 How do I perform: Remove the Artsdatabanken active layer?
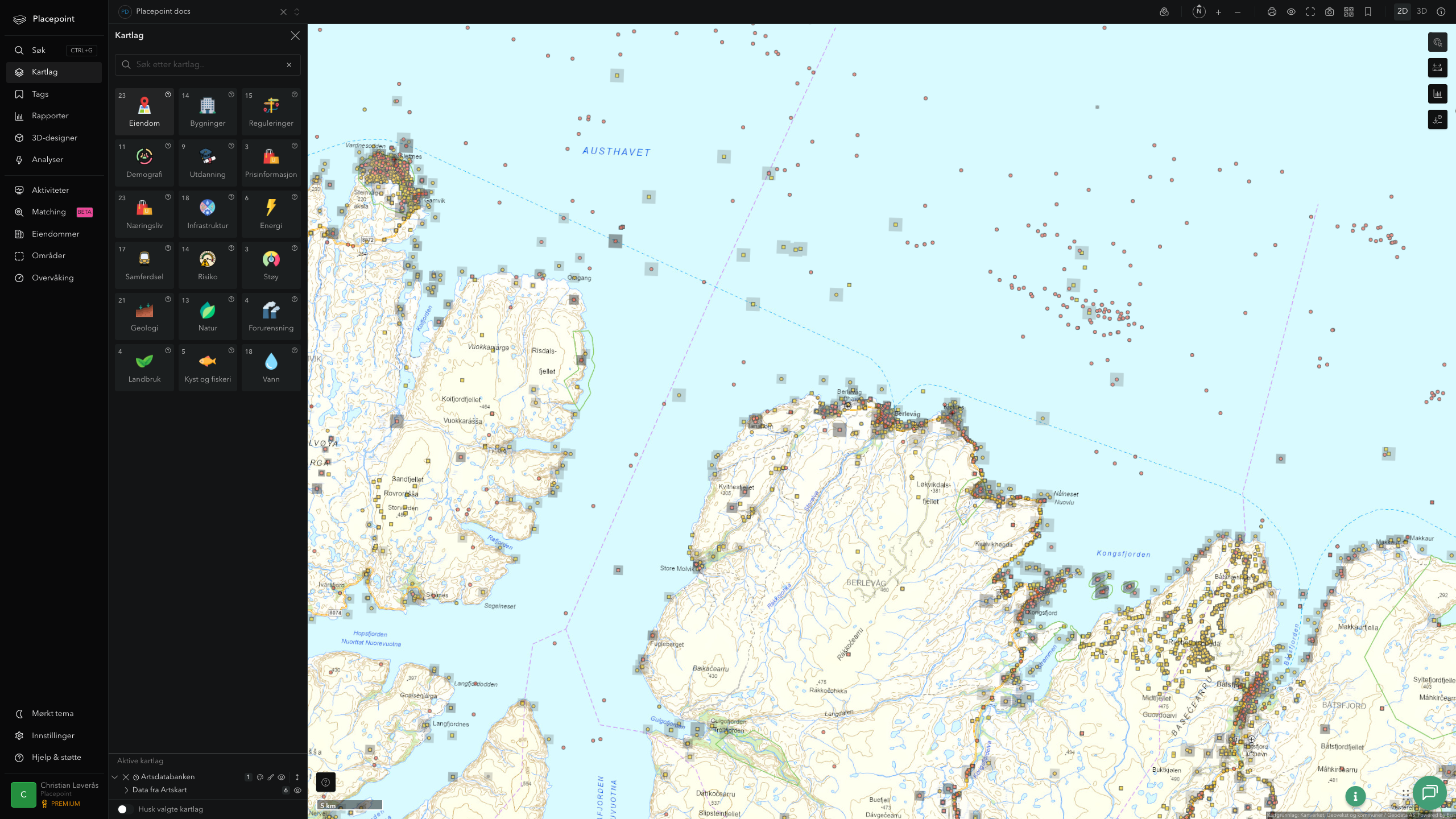126,777
